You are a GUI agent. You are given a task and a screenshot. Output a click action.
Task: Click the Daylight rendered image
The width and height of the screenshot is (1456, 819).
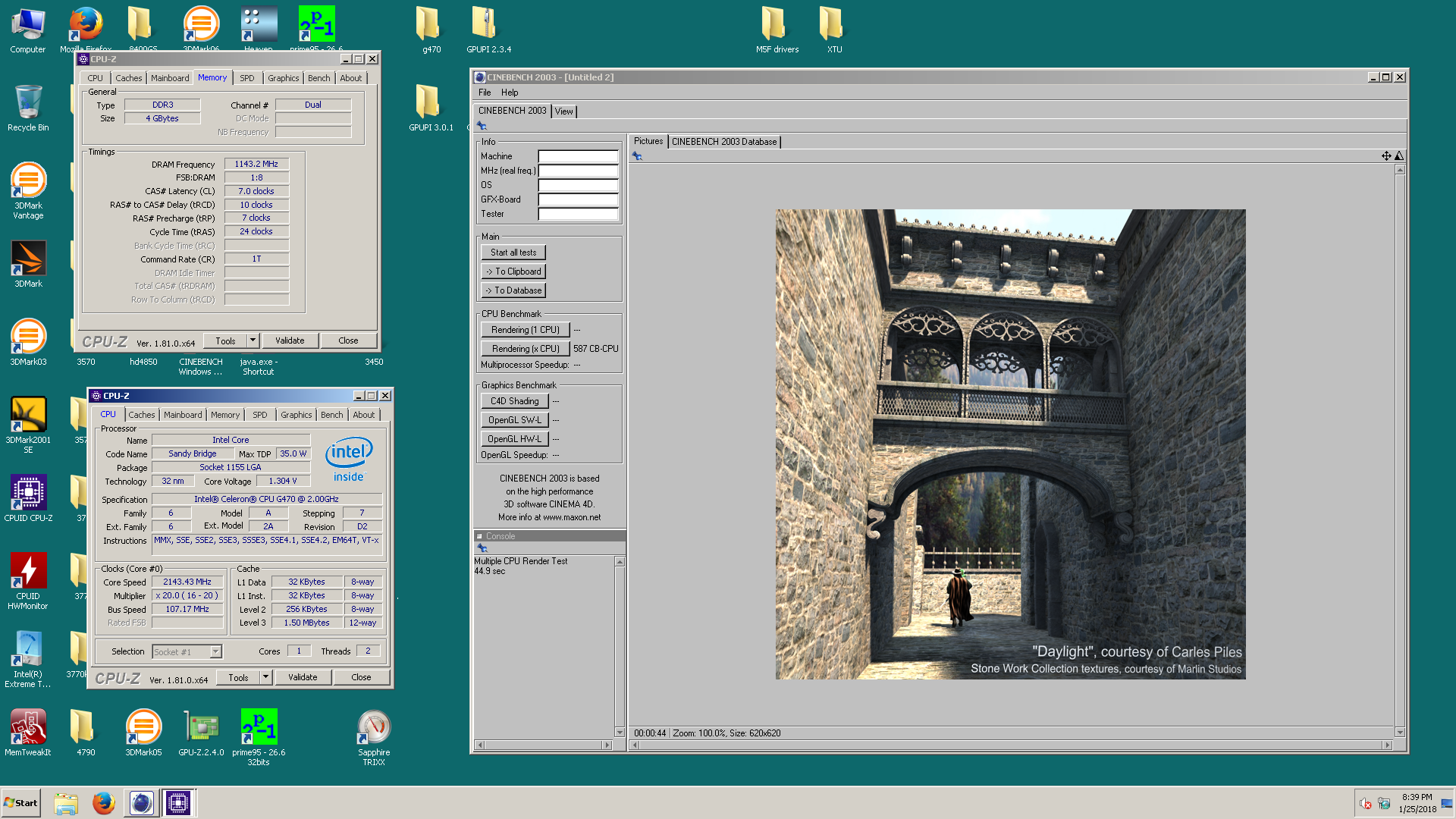(1010, 444)
